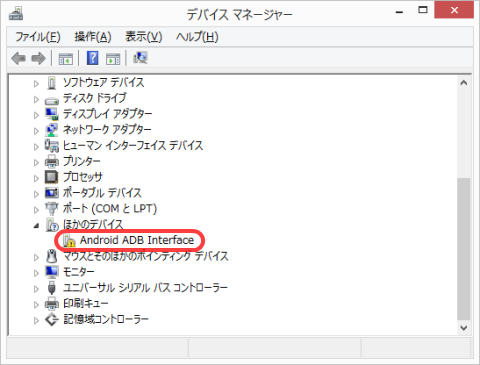Image resolution: width=480 pixels, height=365 pixels.
Task: Select the プロセッサ label
Action: pos(83,177)
